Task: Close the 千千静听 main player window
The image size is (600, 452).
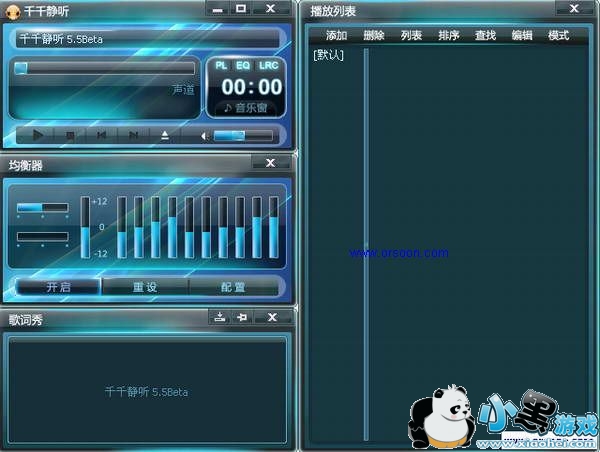Action: pos(271,8)
